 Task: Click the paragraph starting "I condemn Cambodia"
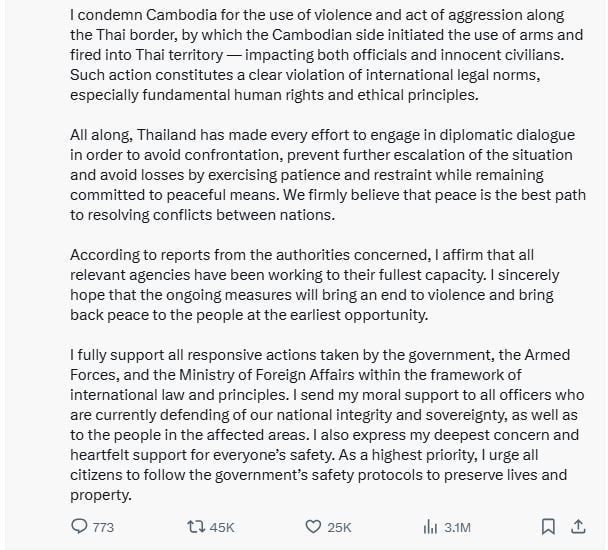[x=326, y=55]
